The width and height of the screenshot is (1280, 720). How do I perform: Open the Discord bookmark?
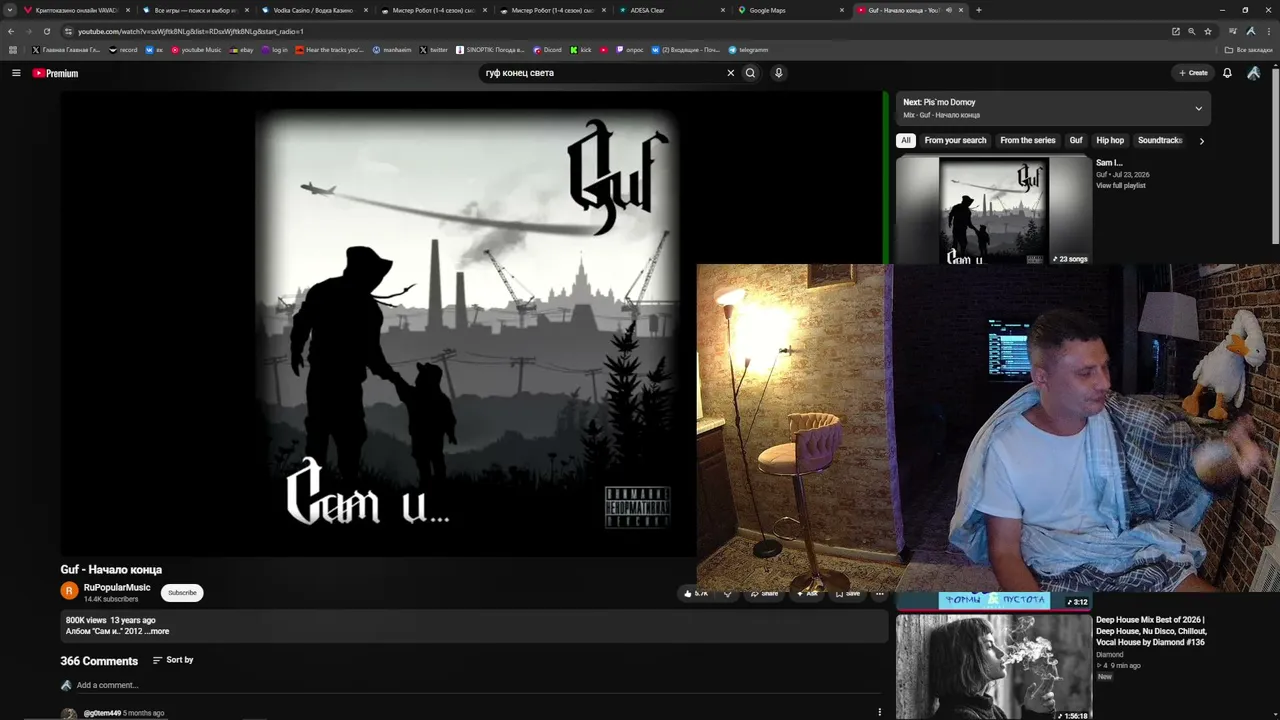(x=547, y=50)
